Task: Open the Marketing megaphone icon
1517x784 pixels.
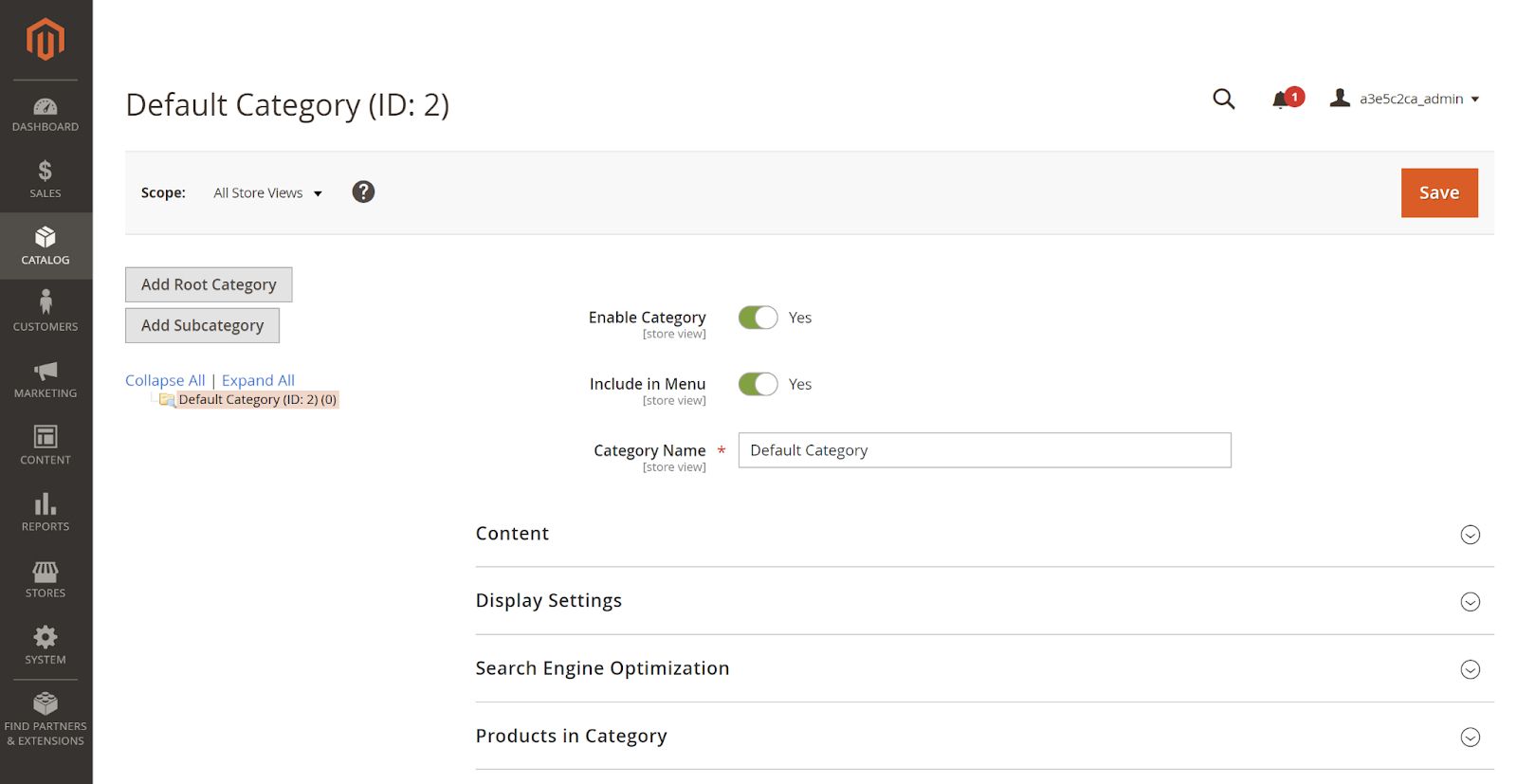Action: tap(46, 371)
